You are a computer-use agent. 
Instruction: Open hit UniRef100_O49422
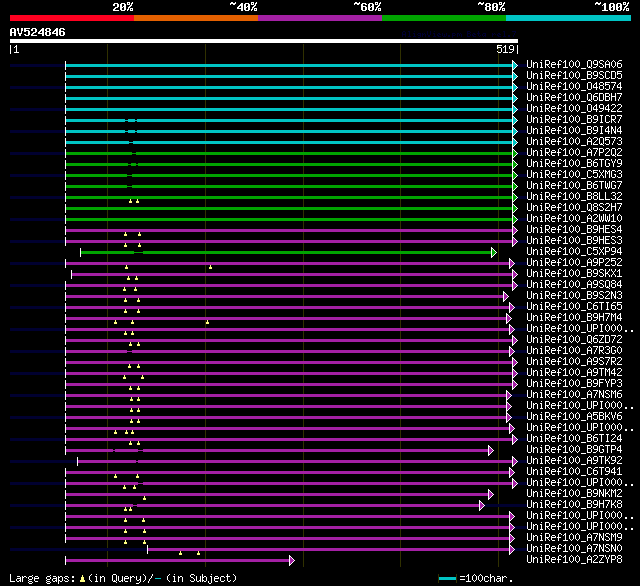[574, 109]
